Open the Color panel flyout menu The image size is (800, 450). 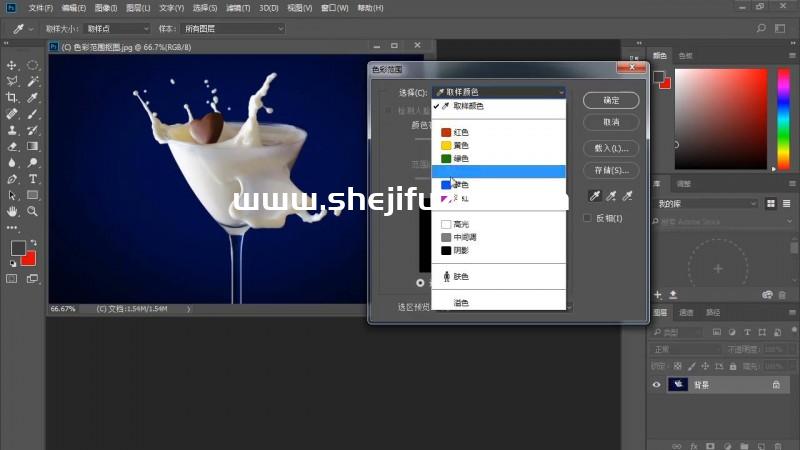(x=792, y=56)
